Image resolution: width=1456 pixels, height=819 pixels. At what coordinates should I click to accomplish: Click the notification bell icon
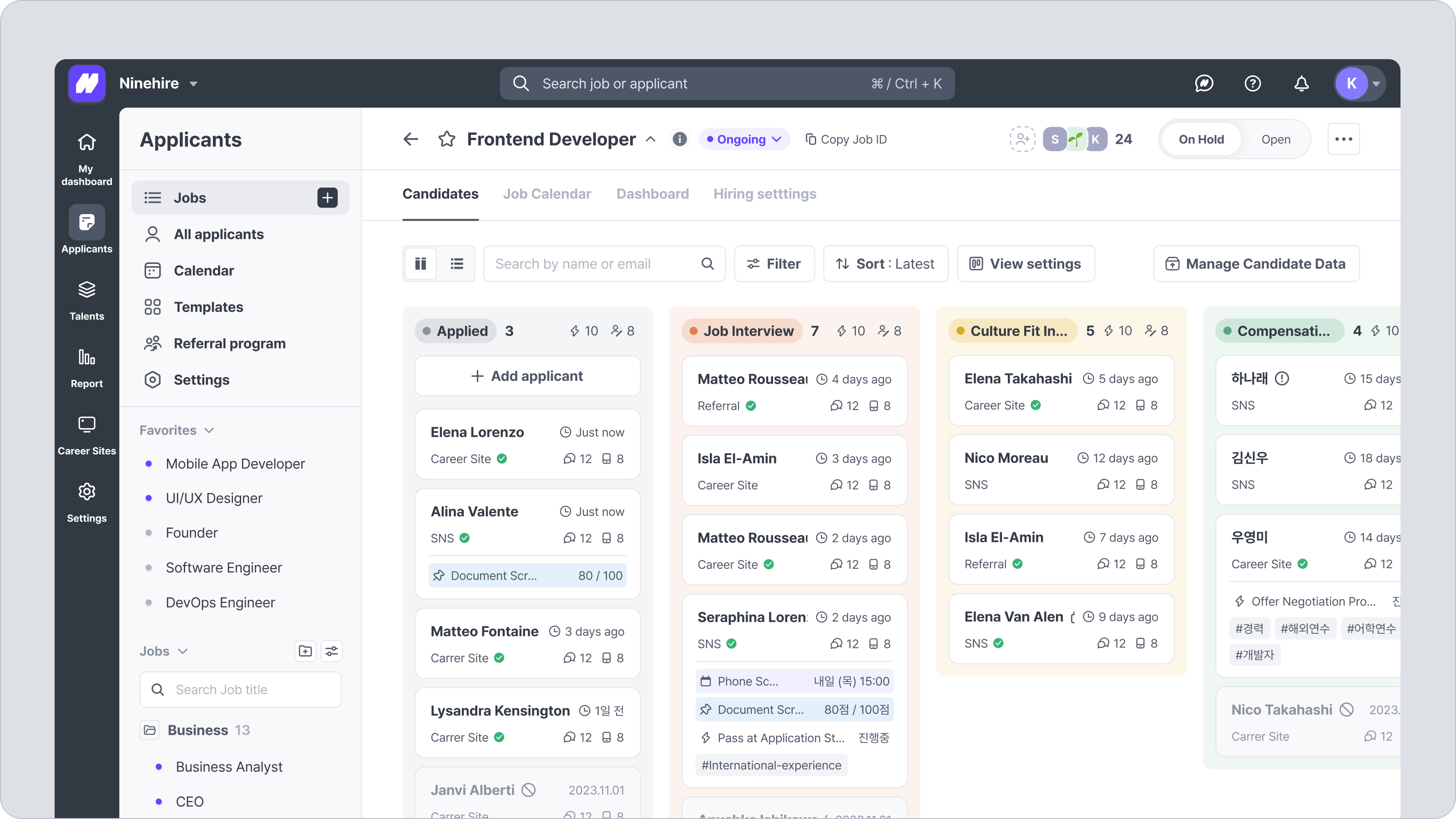(1301, 84)
